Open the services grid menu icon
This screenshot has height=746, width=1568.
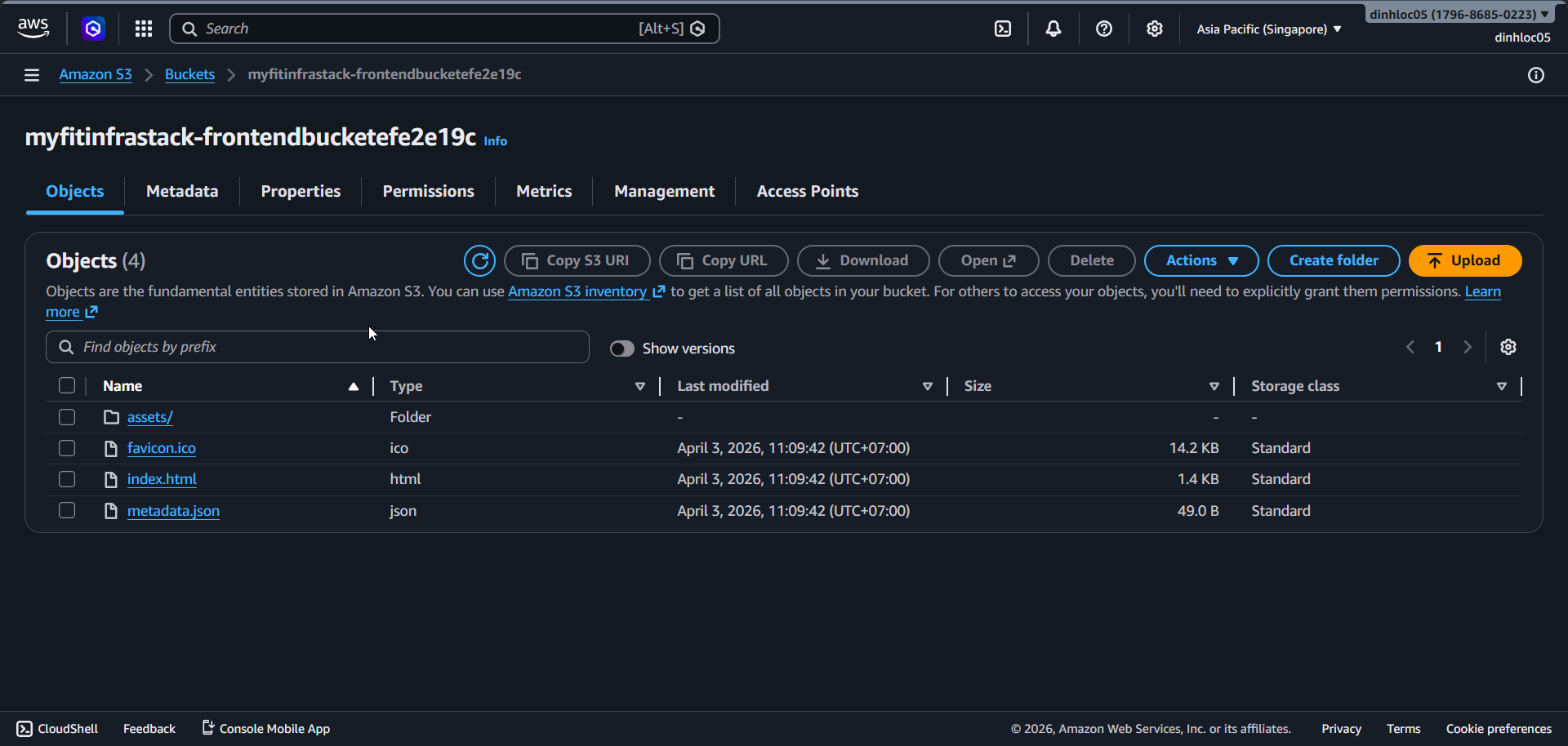(144, 29)
